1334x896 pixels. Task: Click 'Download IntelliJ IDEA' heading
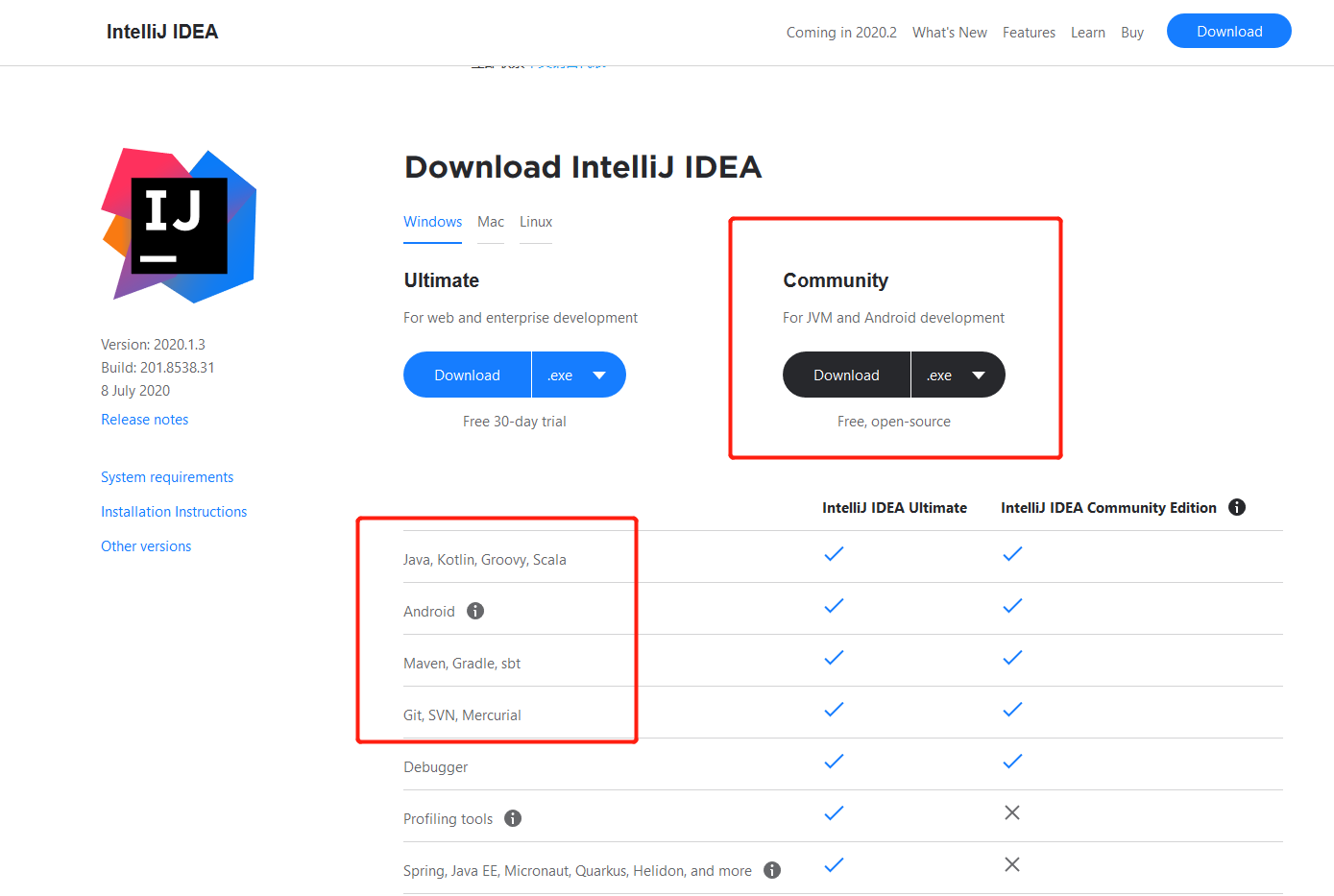coord(583,167)
